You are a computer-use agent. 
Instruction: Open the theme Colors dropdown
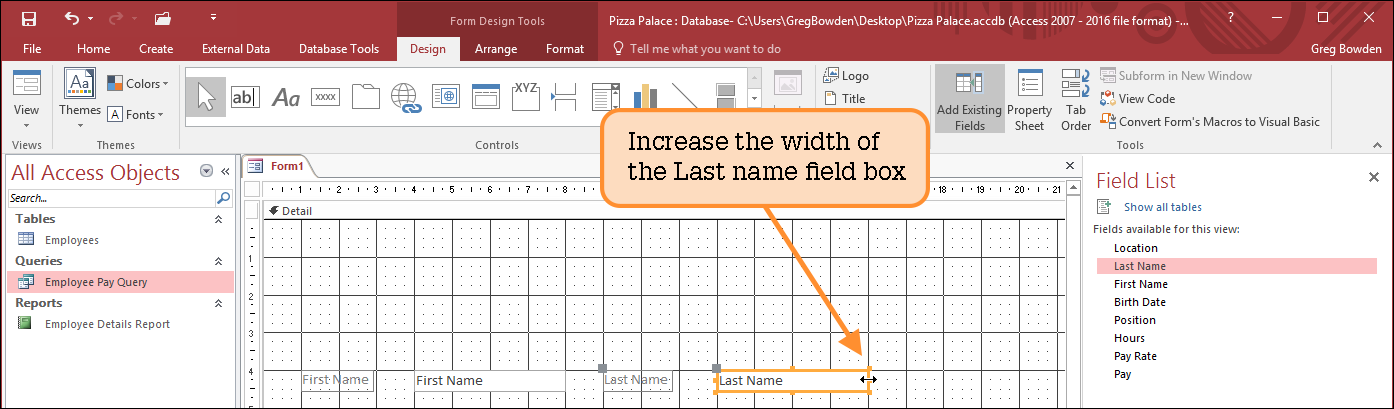pos(138,84)
